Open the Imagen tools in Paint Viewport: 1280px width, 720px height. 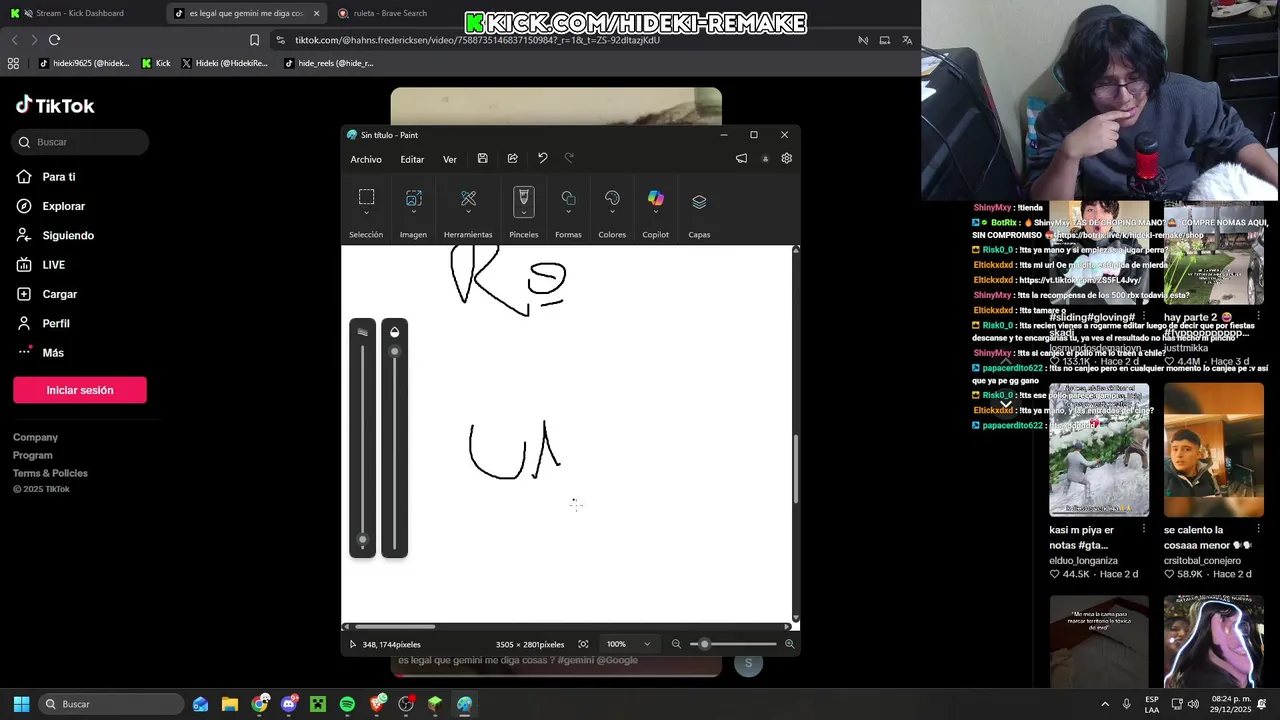413,198
